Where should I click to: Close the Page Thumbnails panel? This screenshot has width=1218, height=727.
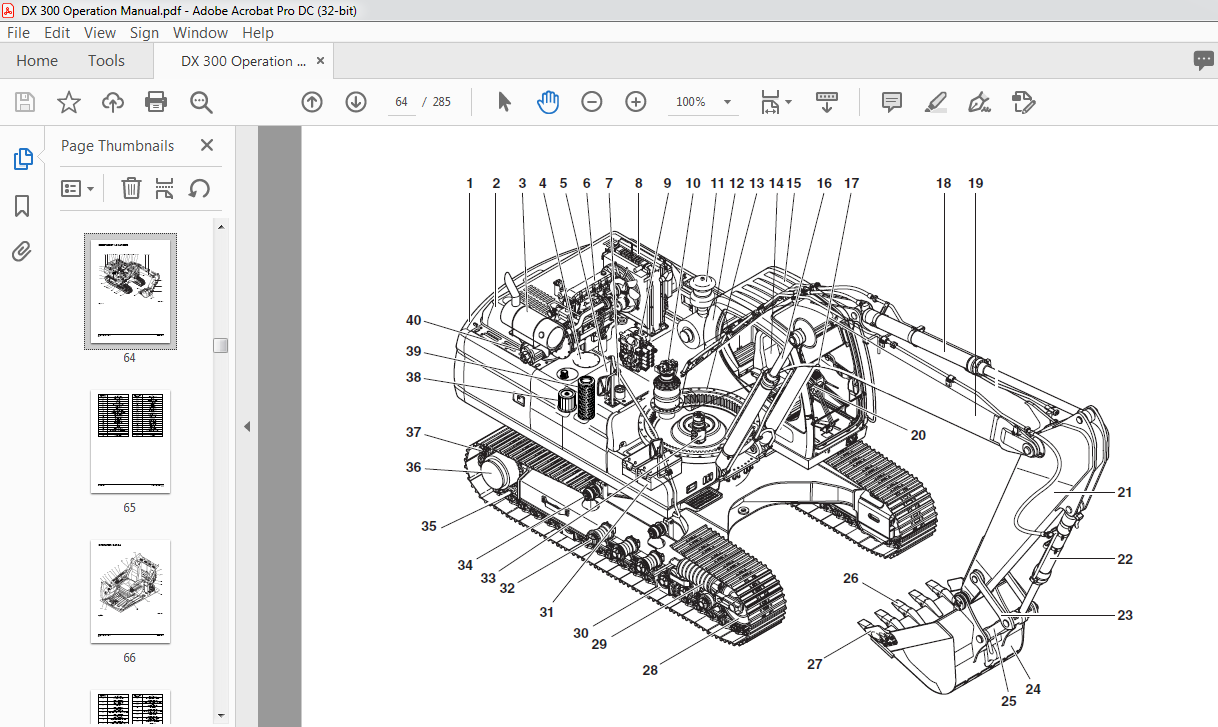[x=207, y=145]
